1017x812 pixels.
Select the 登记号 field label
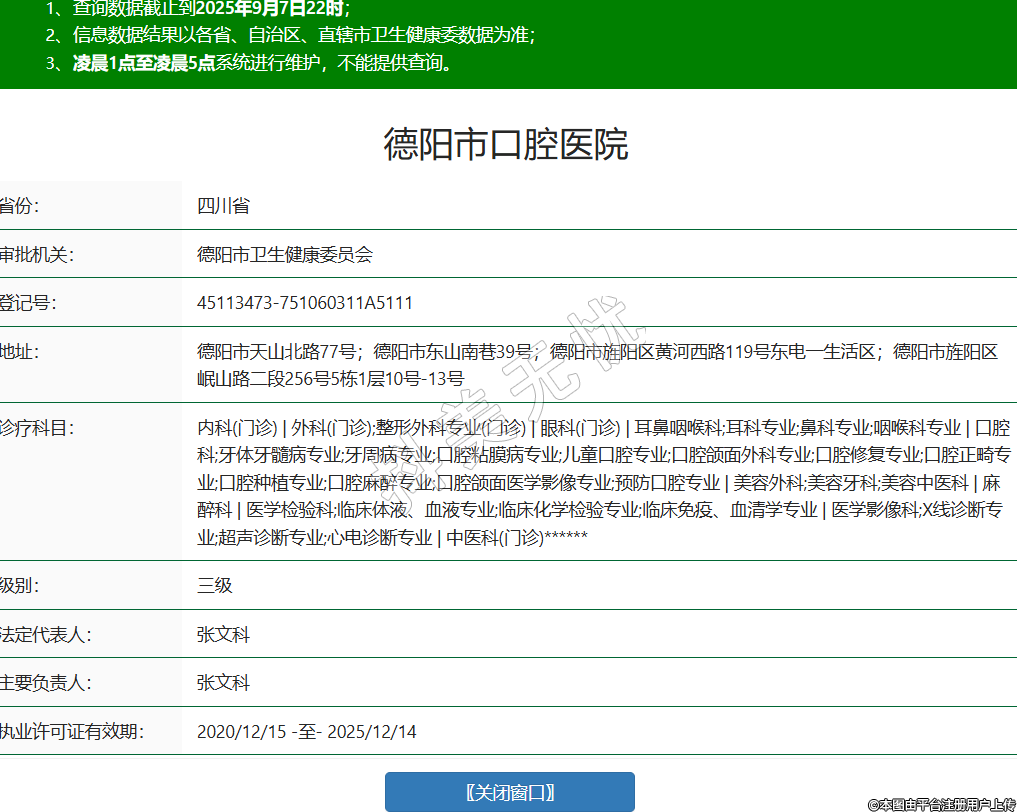pyautogui.click(x=29, y=303)
